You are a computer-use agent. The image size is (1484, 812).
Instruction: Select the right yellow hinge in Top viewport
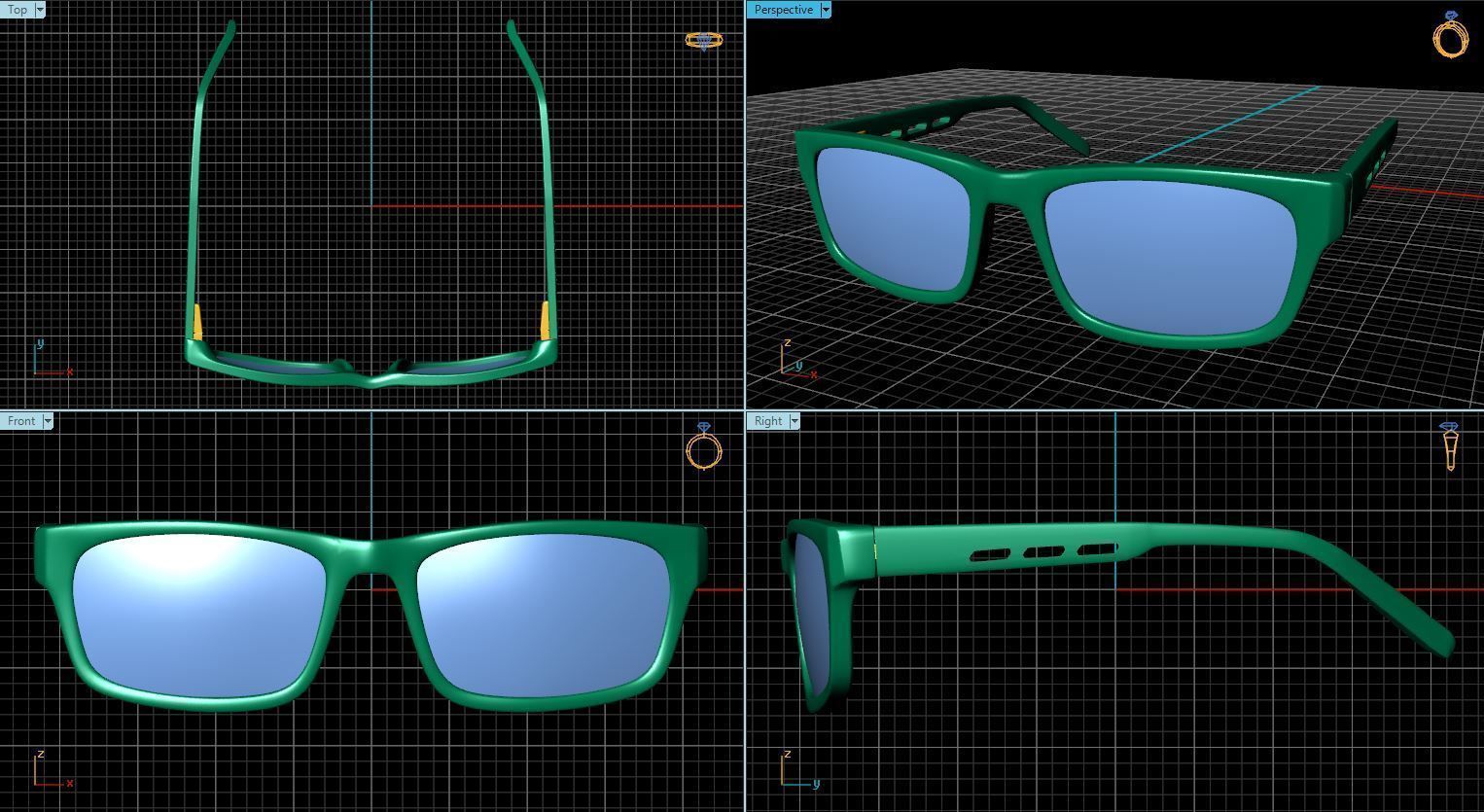click(x=545, y=320)
